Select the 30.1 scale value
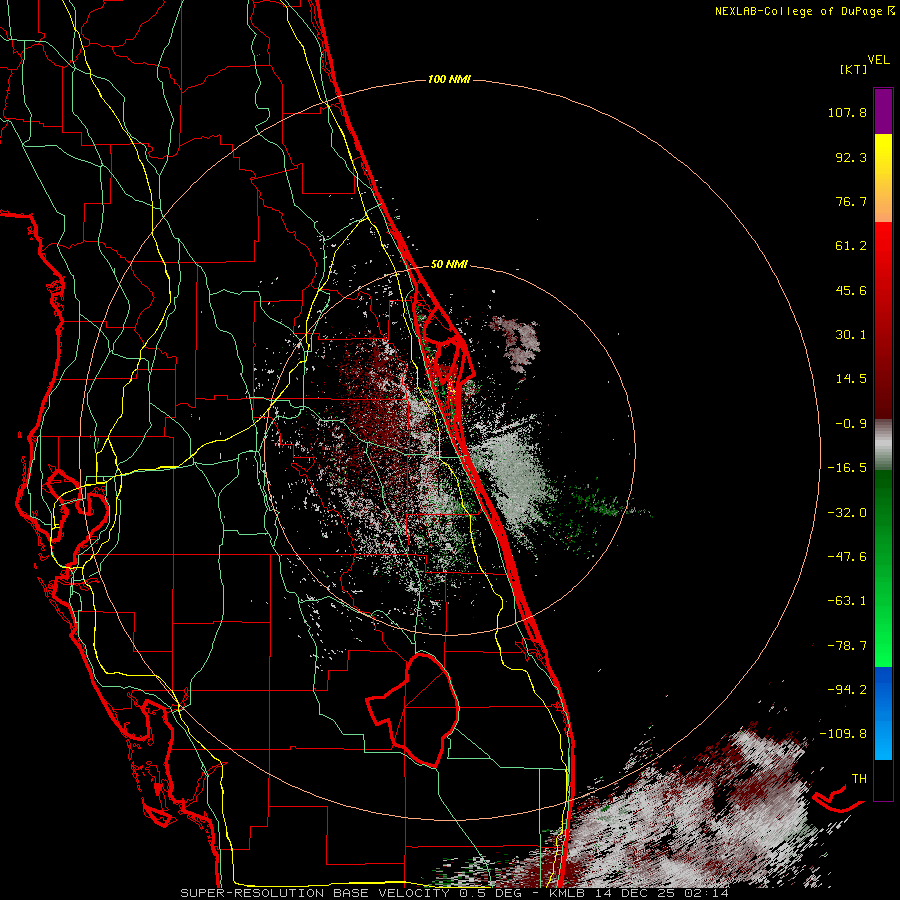The height and width of the screenshot is (900, 900). (851, 335)
